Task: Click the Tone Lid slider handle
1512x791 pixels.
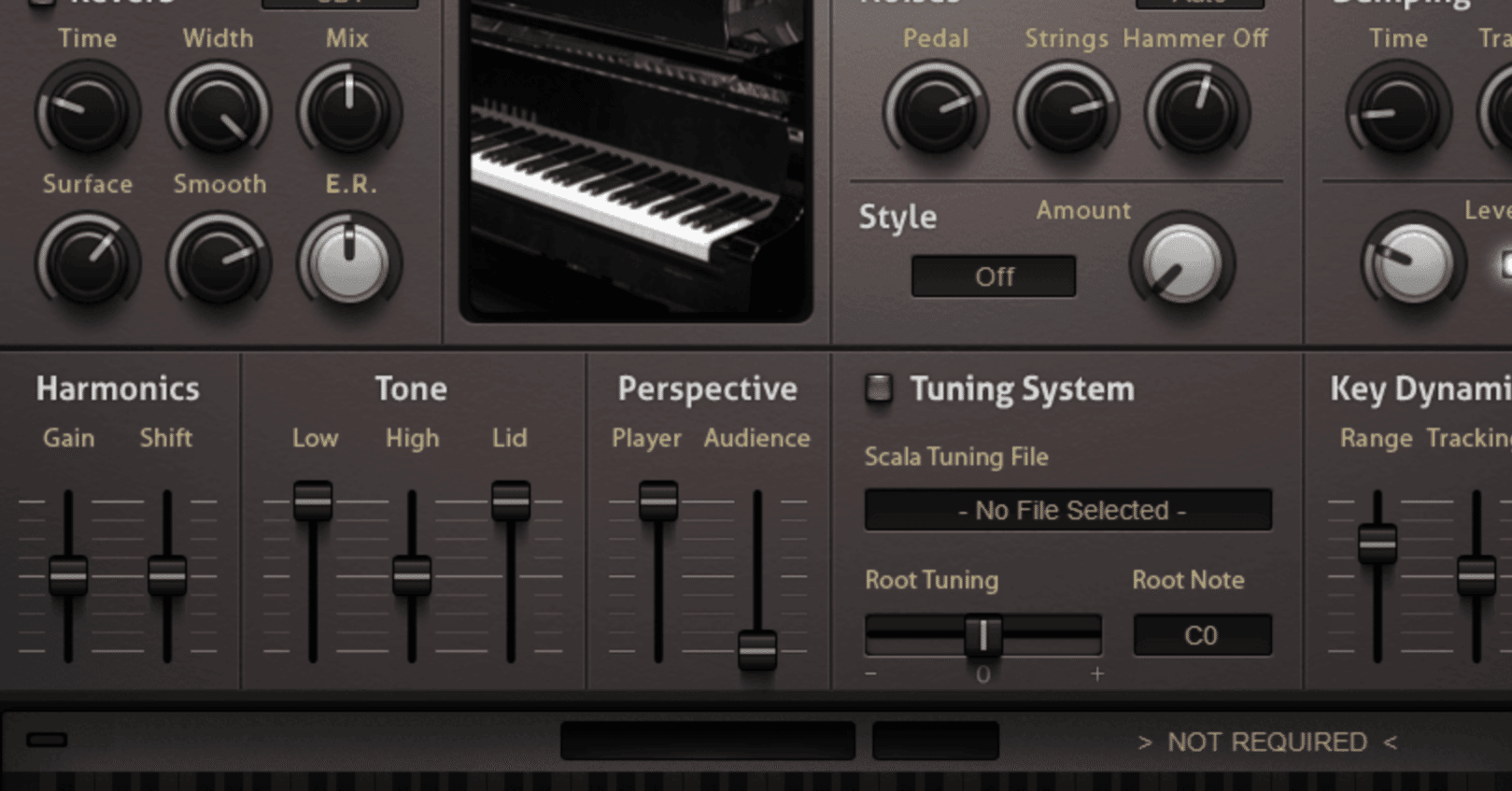Action: (x=511, y=501)
